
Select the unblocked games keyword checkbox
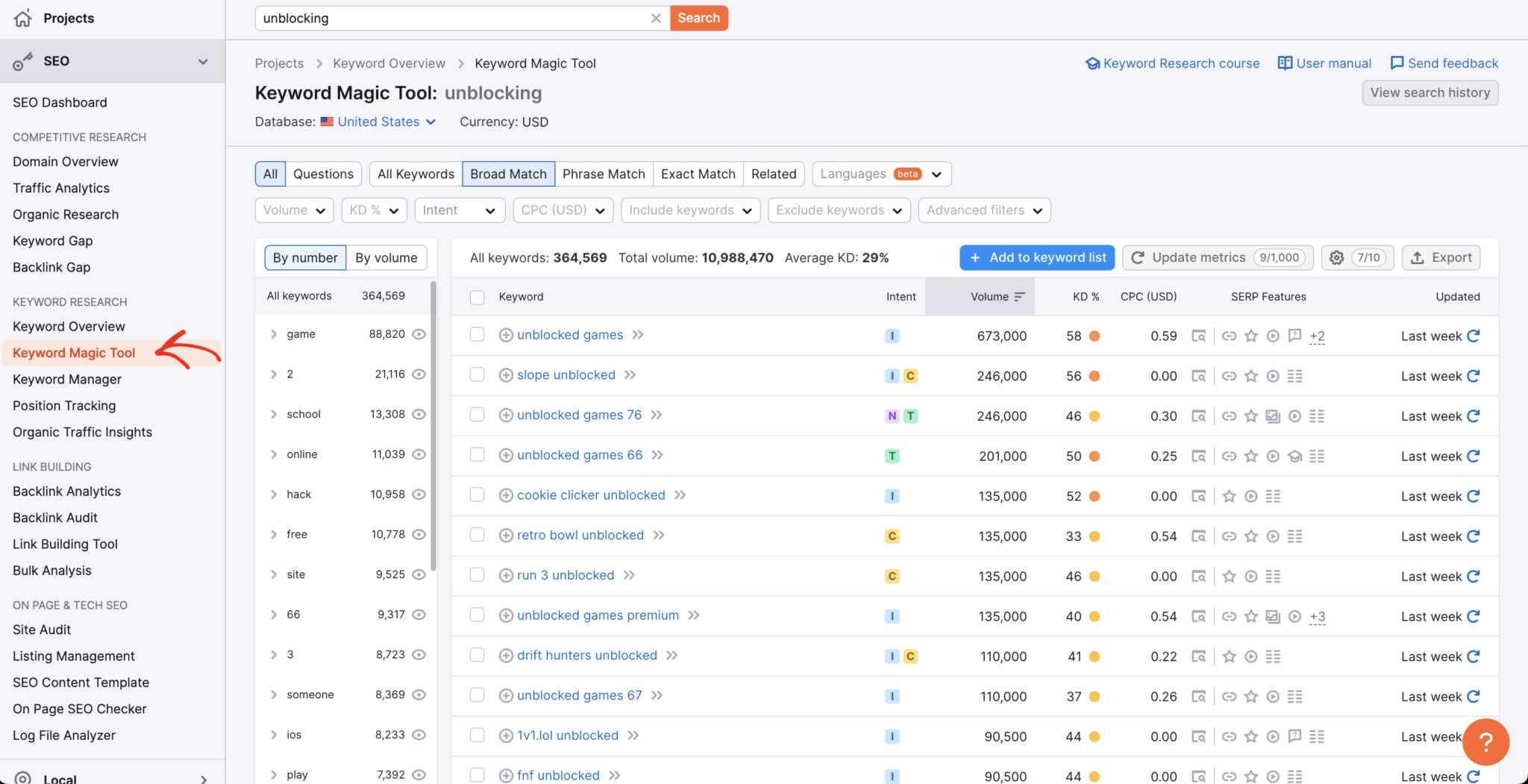[x=477, y=334]
